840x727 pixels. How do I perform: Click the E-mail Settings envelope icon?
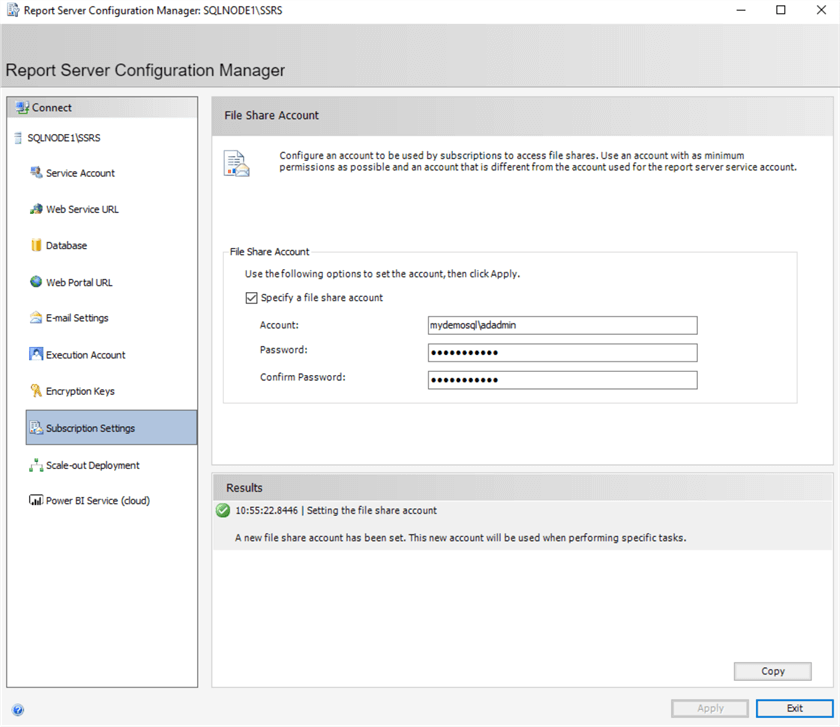coord(36,319)
